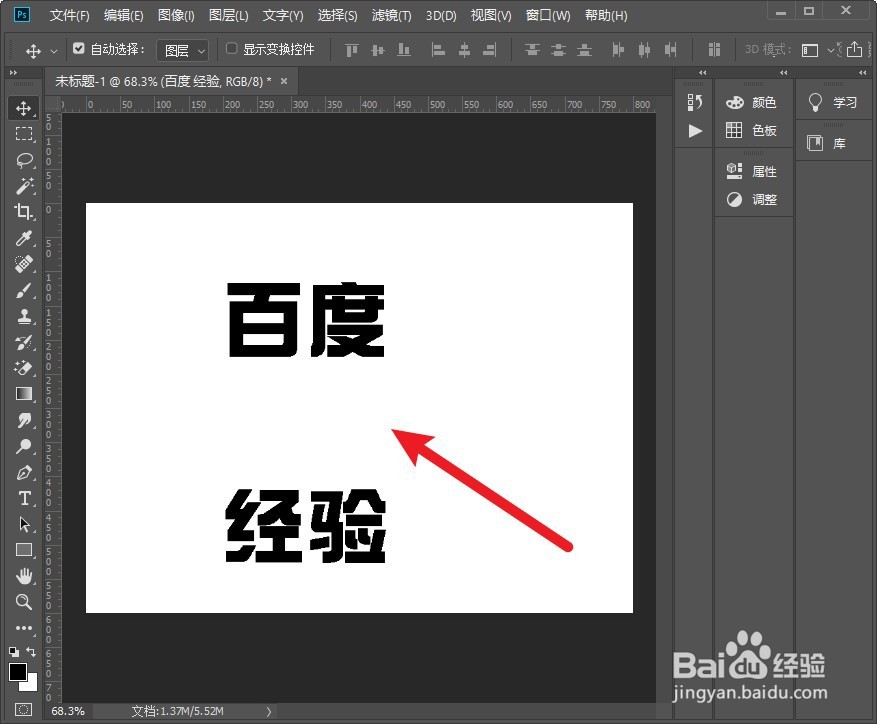Viewport: 877px width, 724px height.
Task: Align vertical centers button
Action: 378,50
